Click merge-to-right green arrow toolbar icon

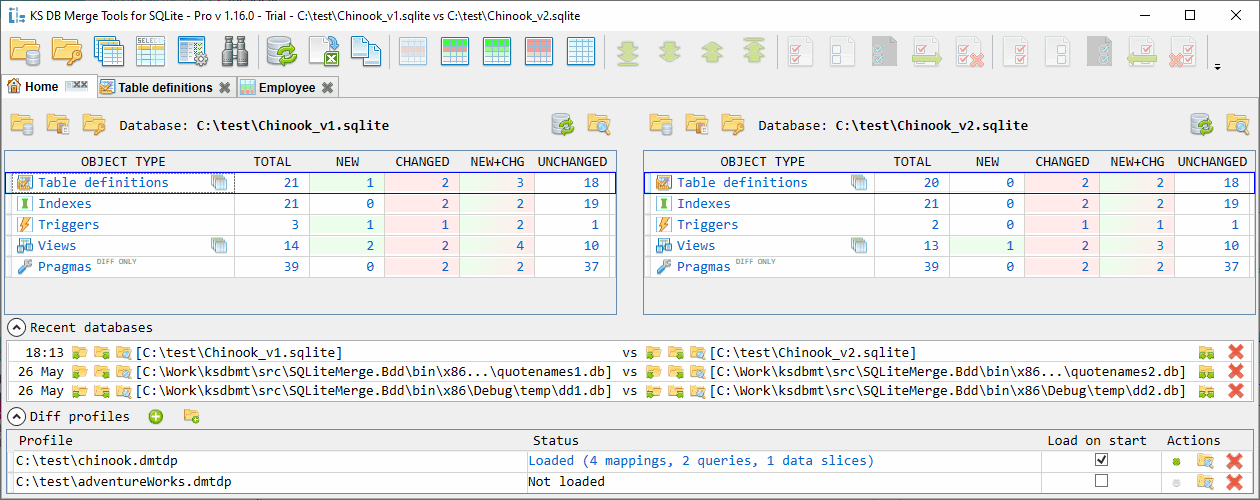click(927, 51)
